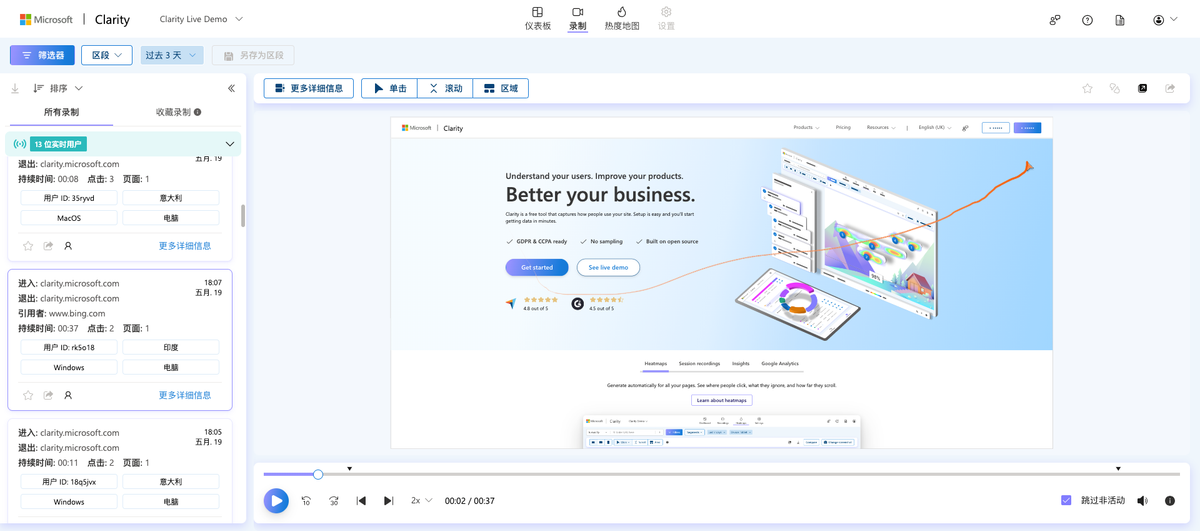Mute the recording speaker icon

click(1142, 501)
